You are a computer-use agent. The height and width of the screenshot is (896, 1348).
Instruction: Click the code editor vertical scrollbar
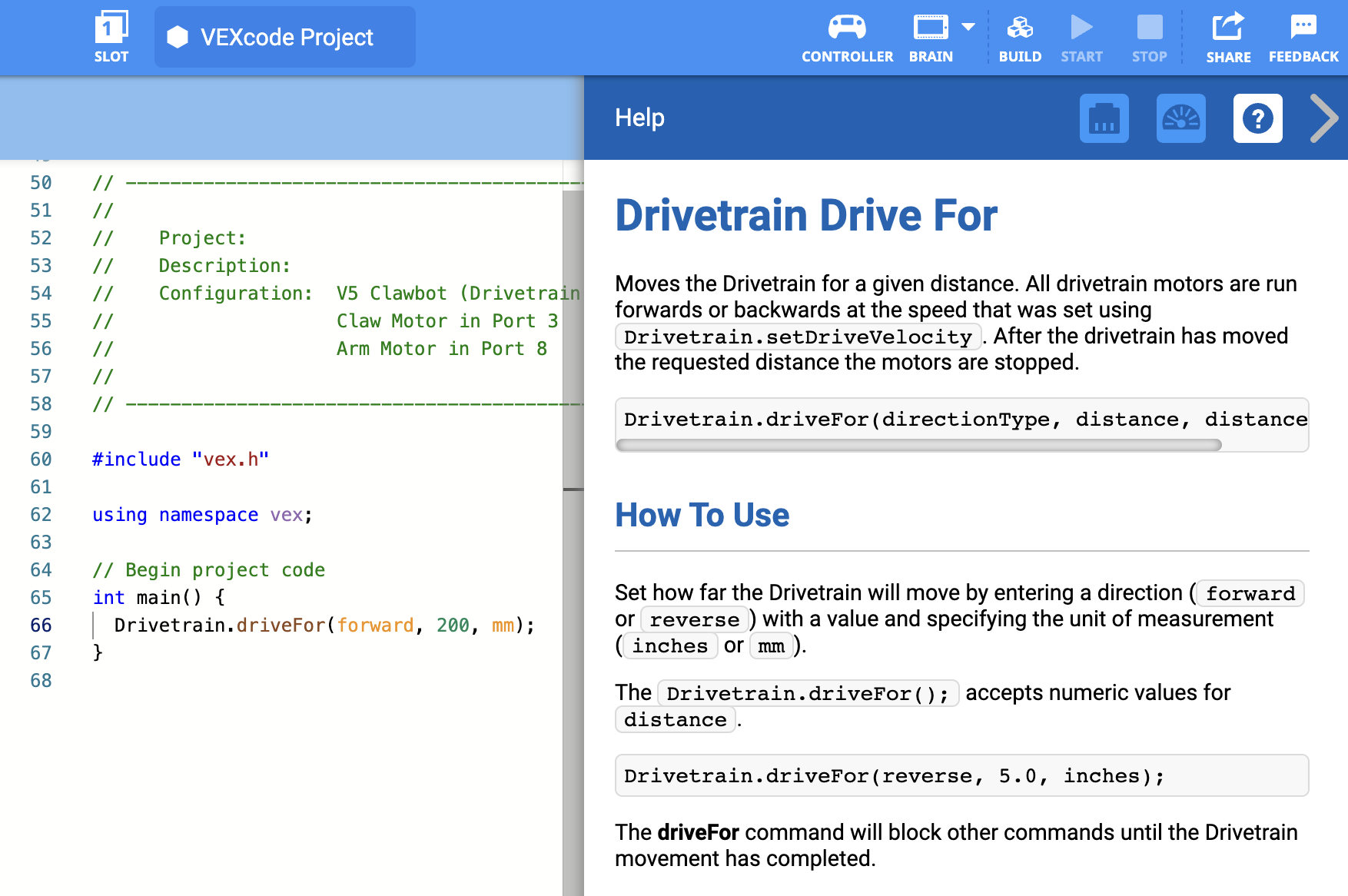click(573, 338)
